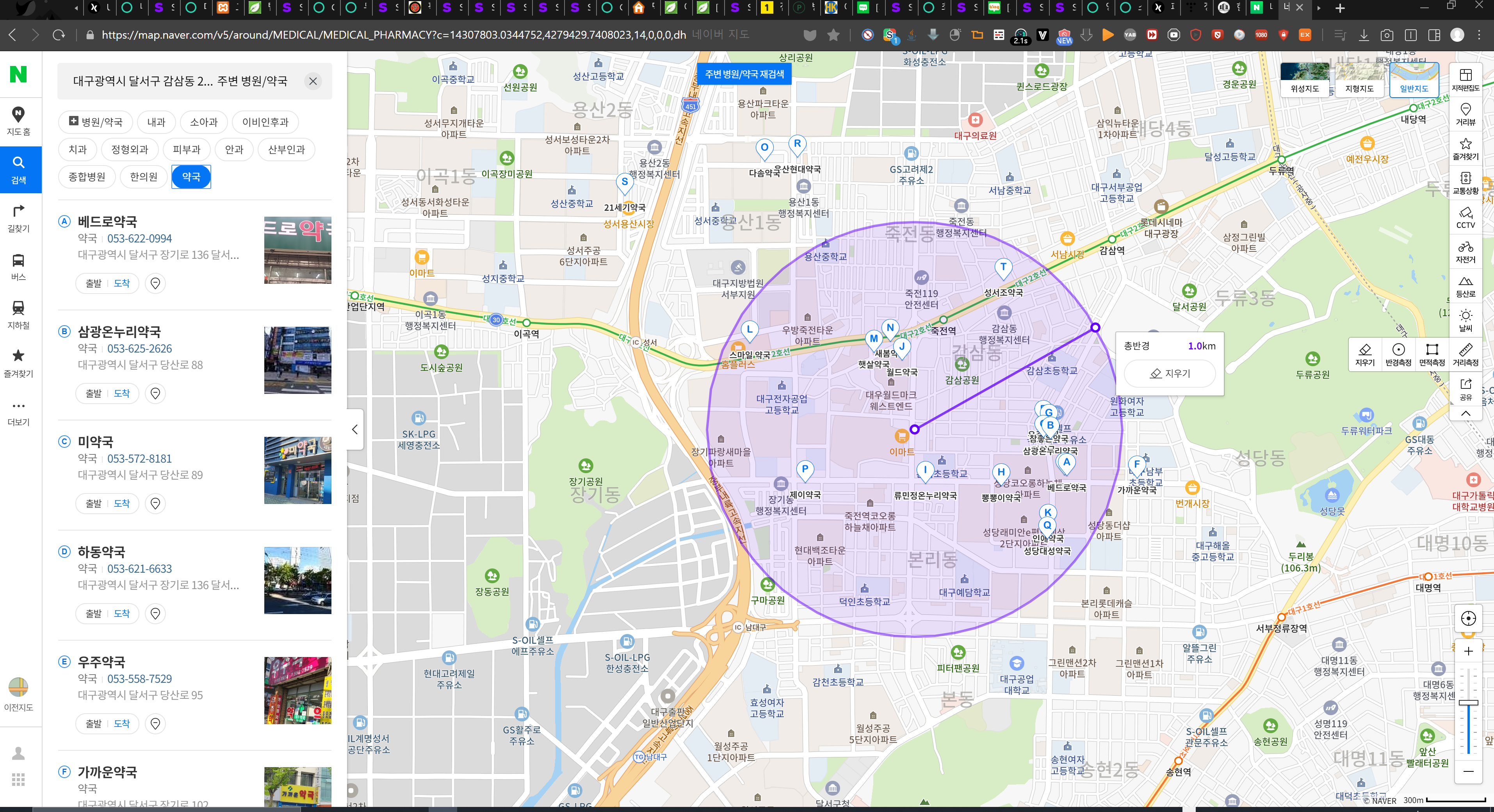Filter results by 치과 category
Viewport: 1494px width, 812px height.
click(78, 150)
